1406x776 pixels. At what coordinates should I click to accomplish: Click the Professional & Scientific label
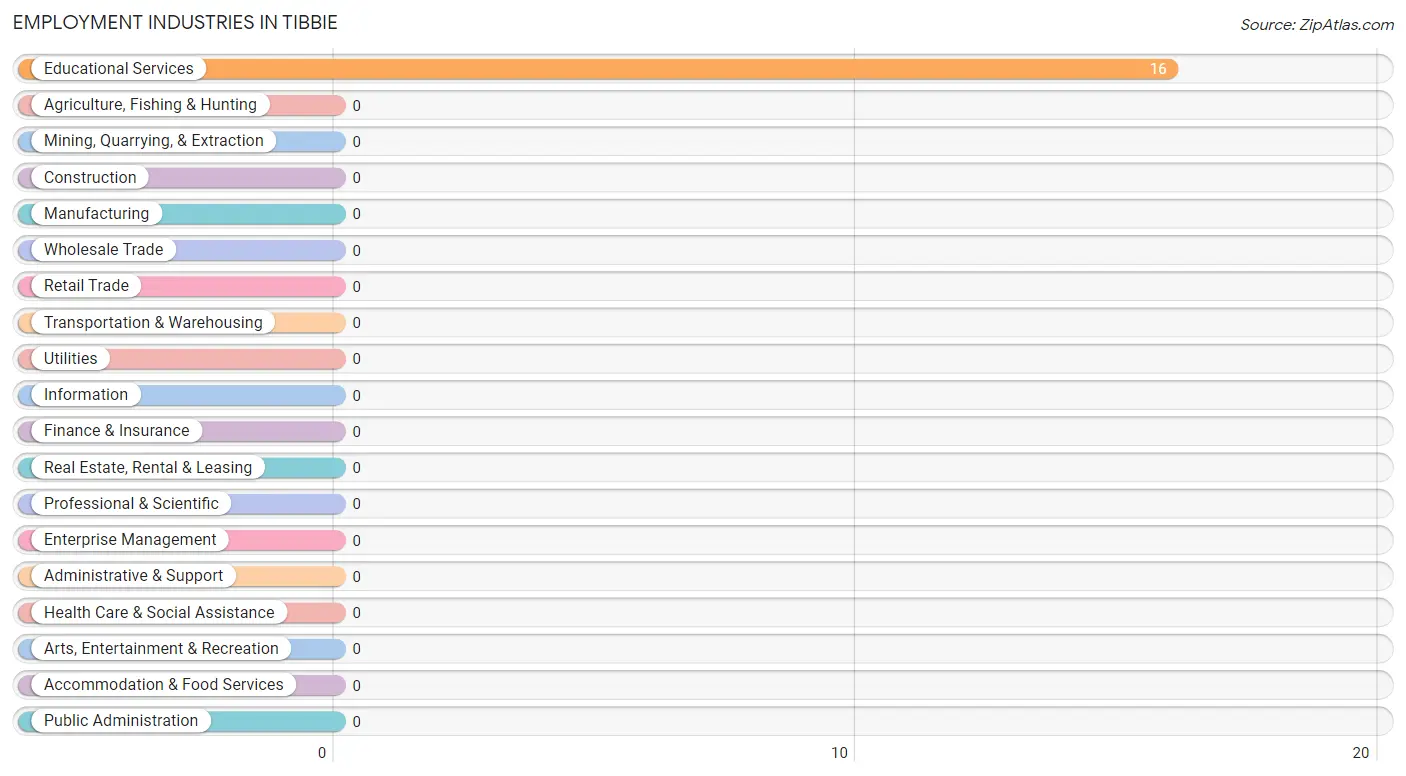pos(131,504)
